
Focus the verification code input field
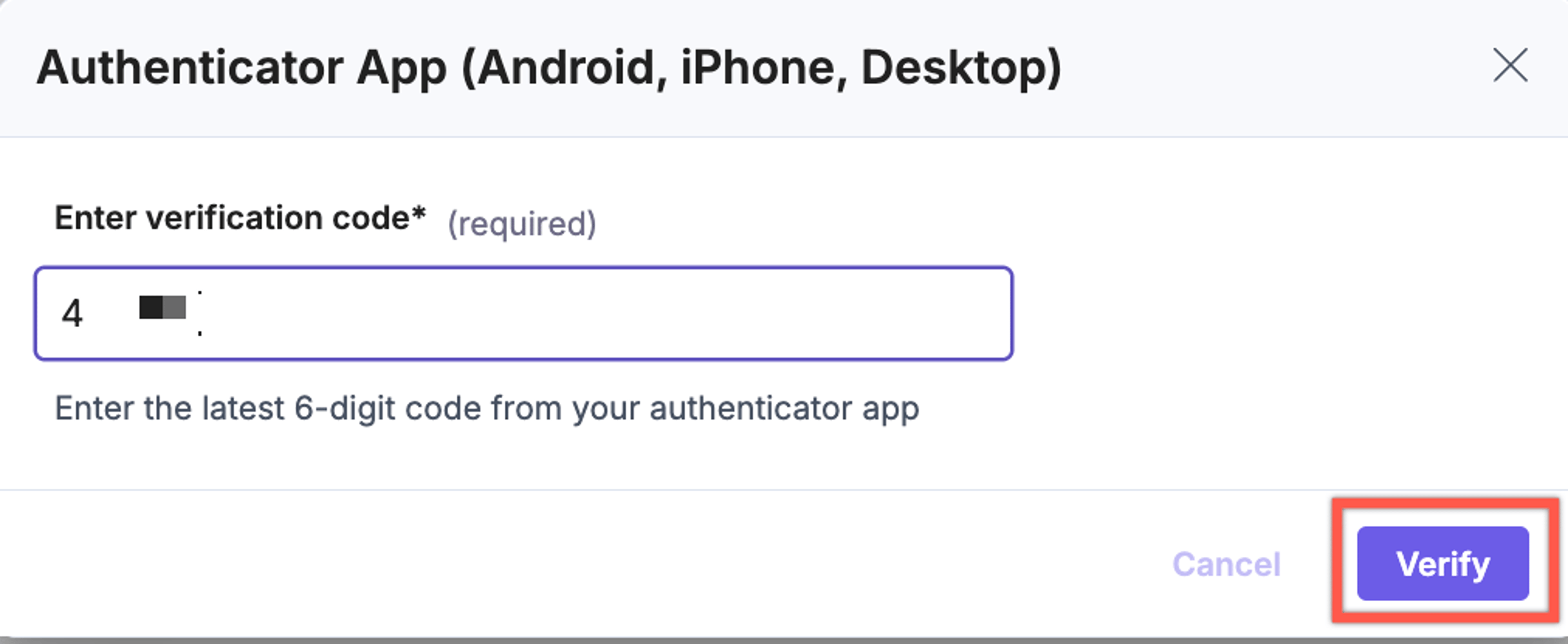523,314
